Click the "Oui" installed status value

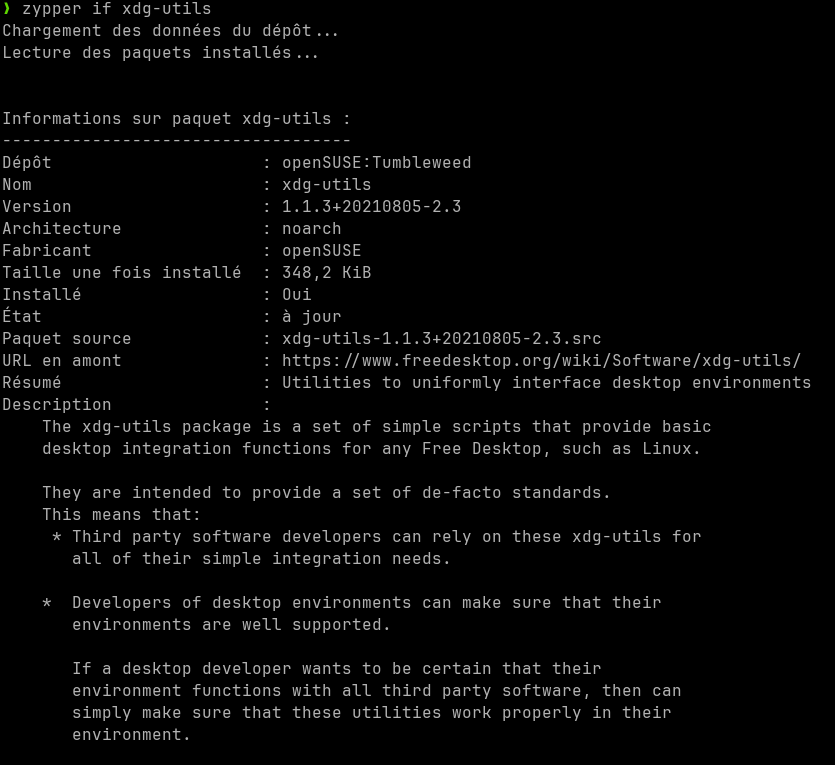point(297,295)
